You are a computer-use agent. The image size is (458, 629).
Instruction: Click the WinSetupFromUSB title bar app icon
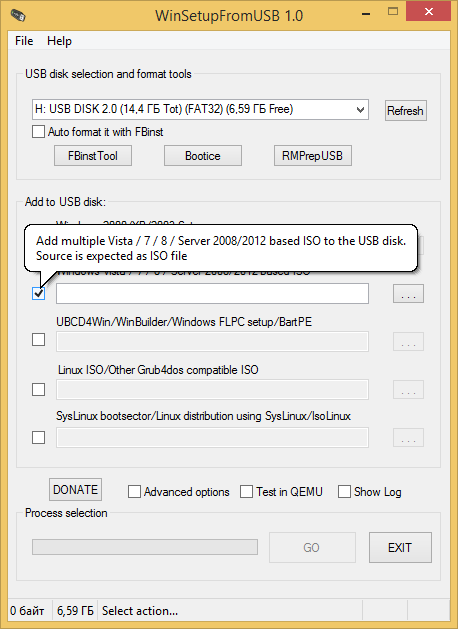[18, 15]
